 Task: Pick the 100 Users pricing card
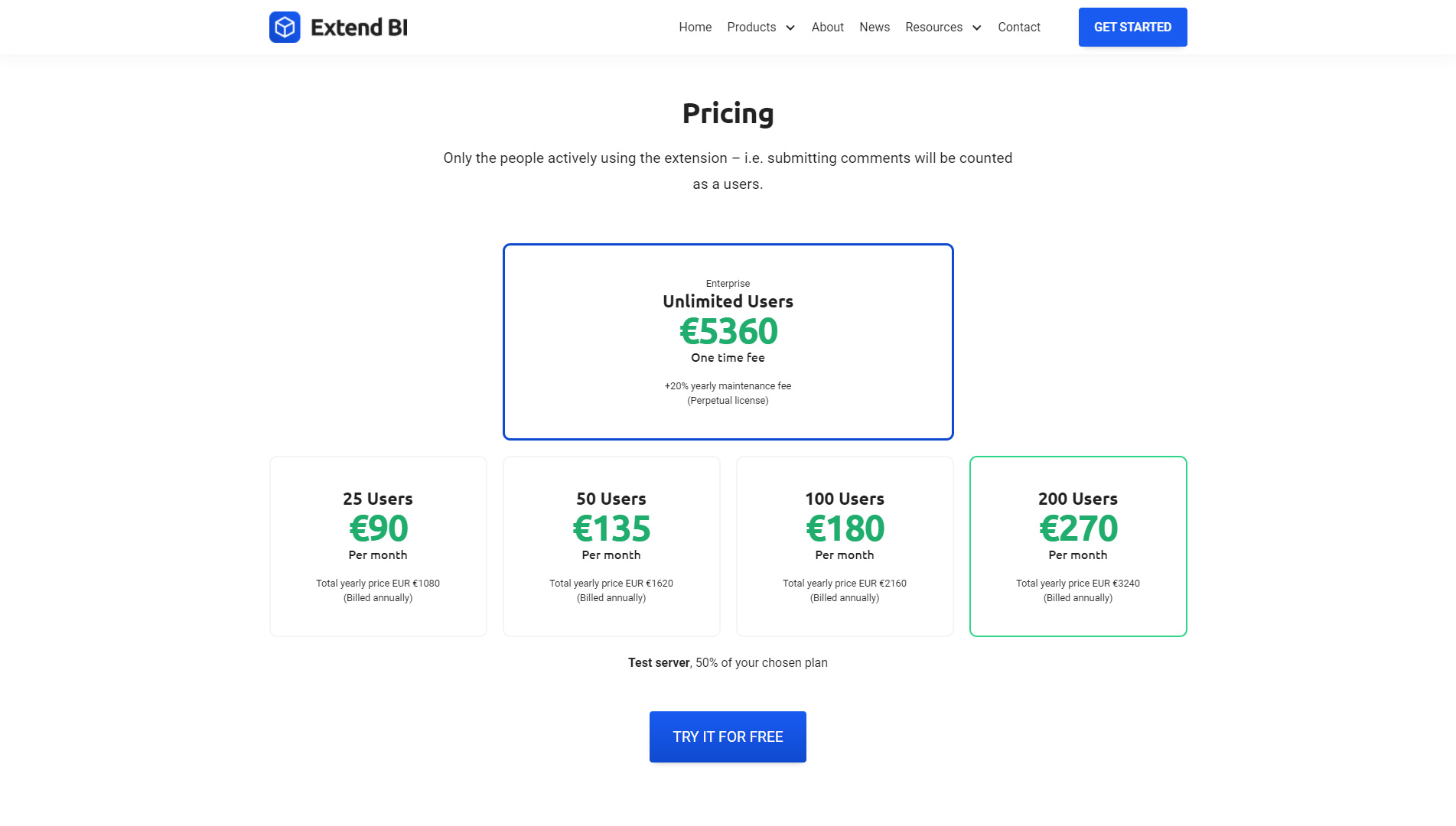[845, 546]
